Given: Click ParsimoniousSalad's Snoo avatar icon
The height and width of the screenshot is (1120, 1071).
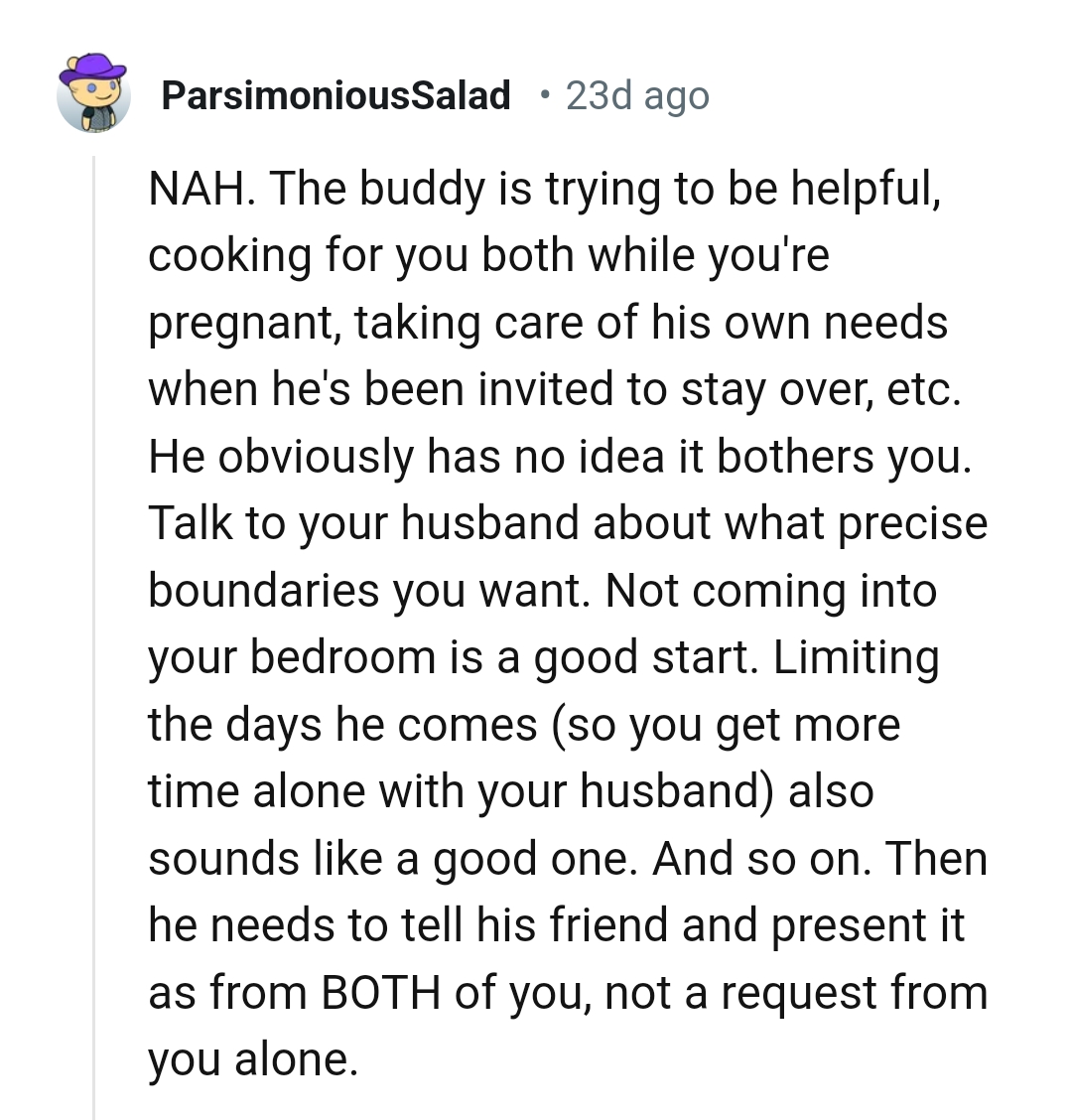Looking at the screenshot, I should [x=96, y=94].
